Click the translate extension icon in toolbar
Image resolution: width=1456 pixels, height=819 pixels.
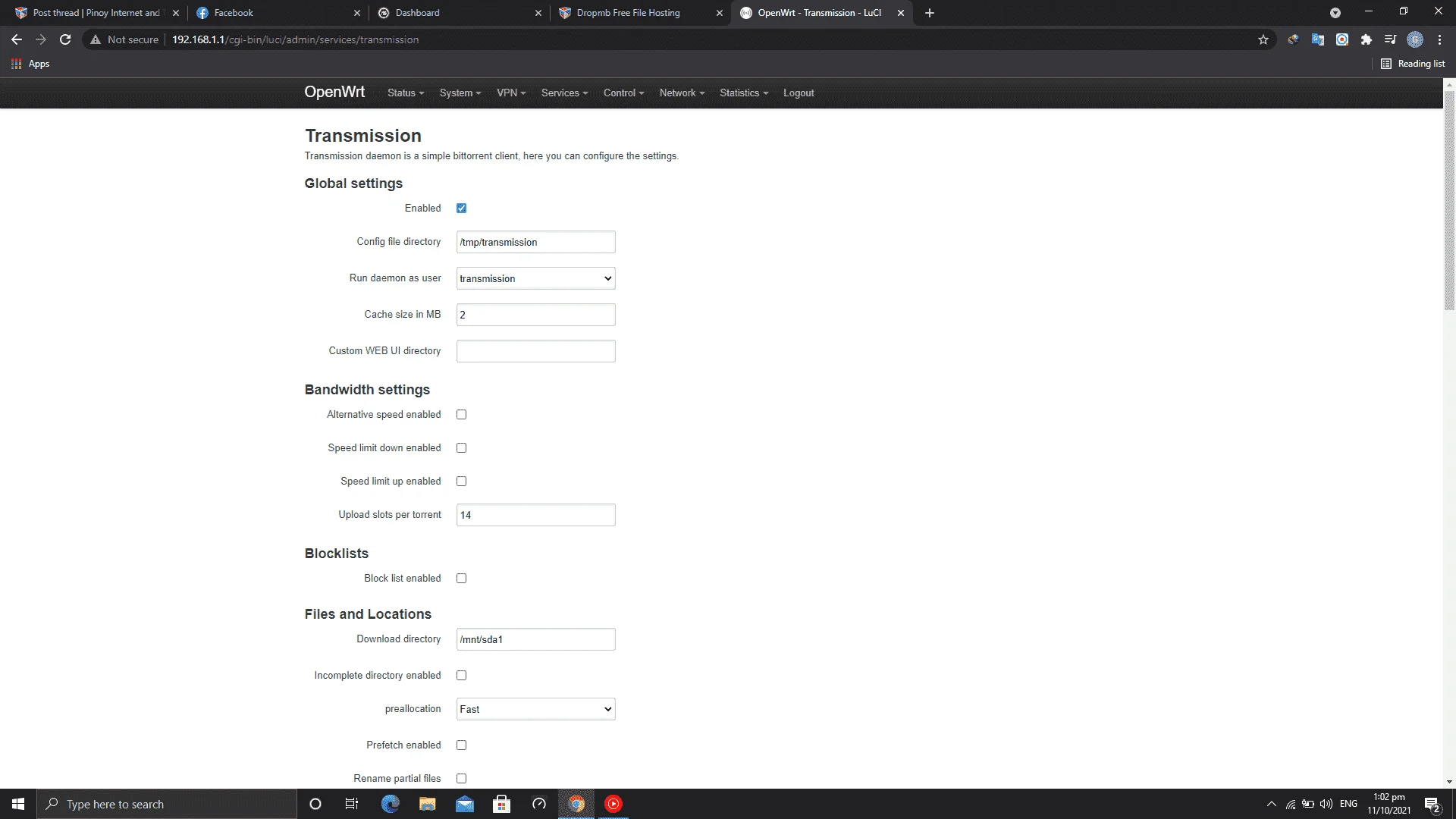[x=1317, y=39]
